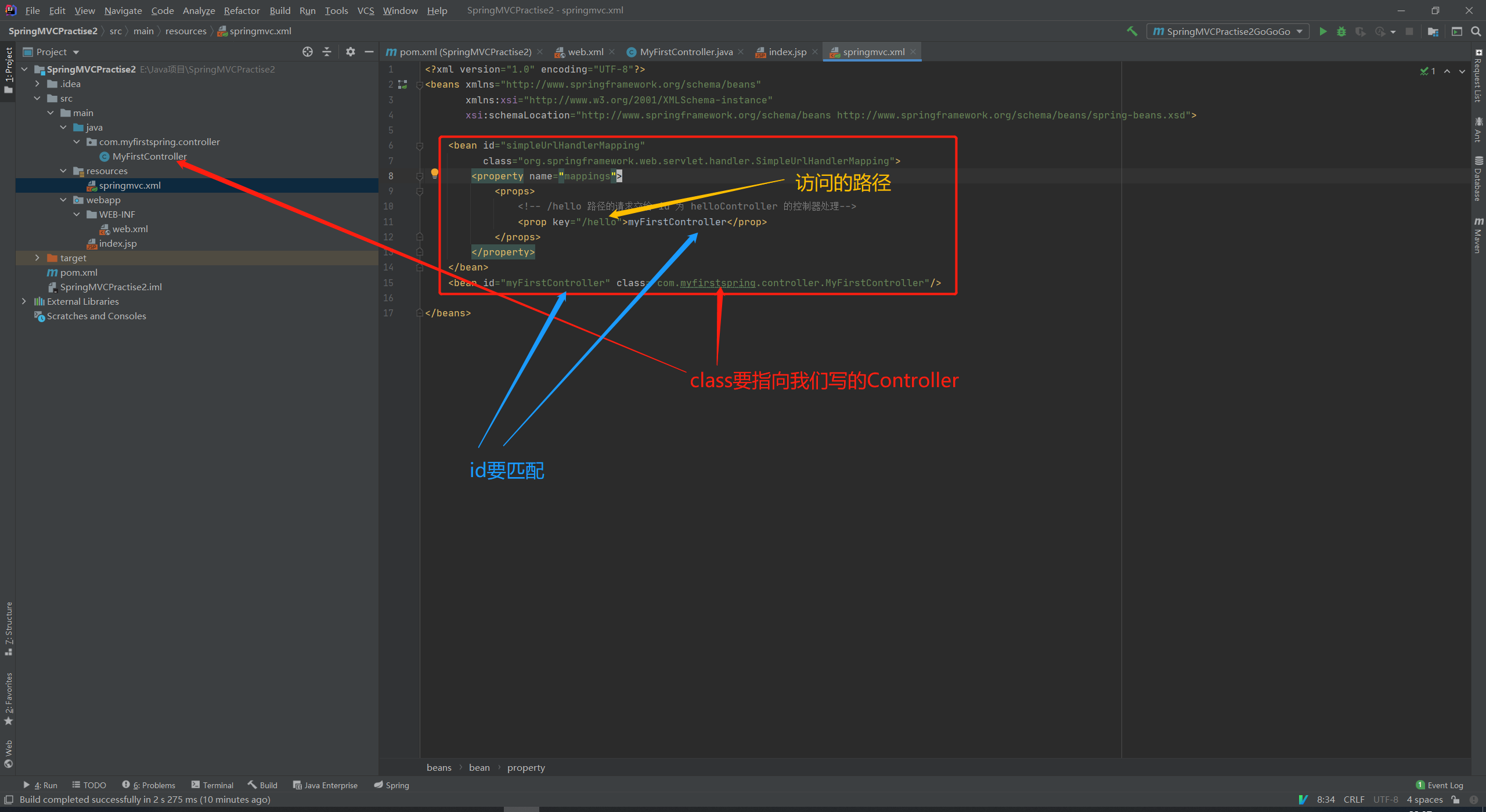
Task: Toggle the Database side panel
Action: coord(1478,179)
